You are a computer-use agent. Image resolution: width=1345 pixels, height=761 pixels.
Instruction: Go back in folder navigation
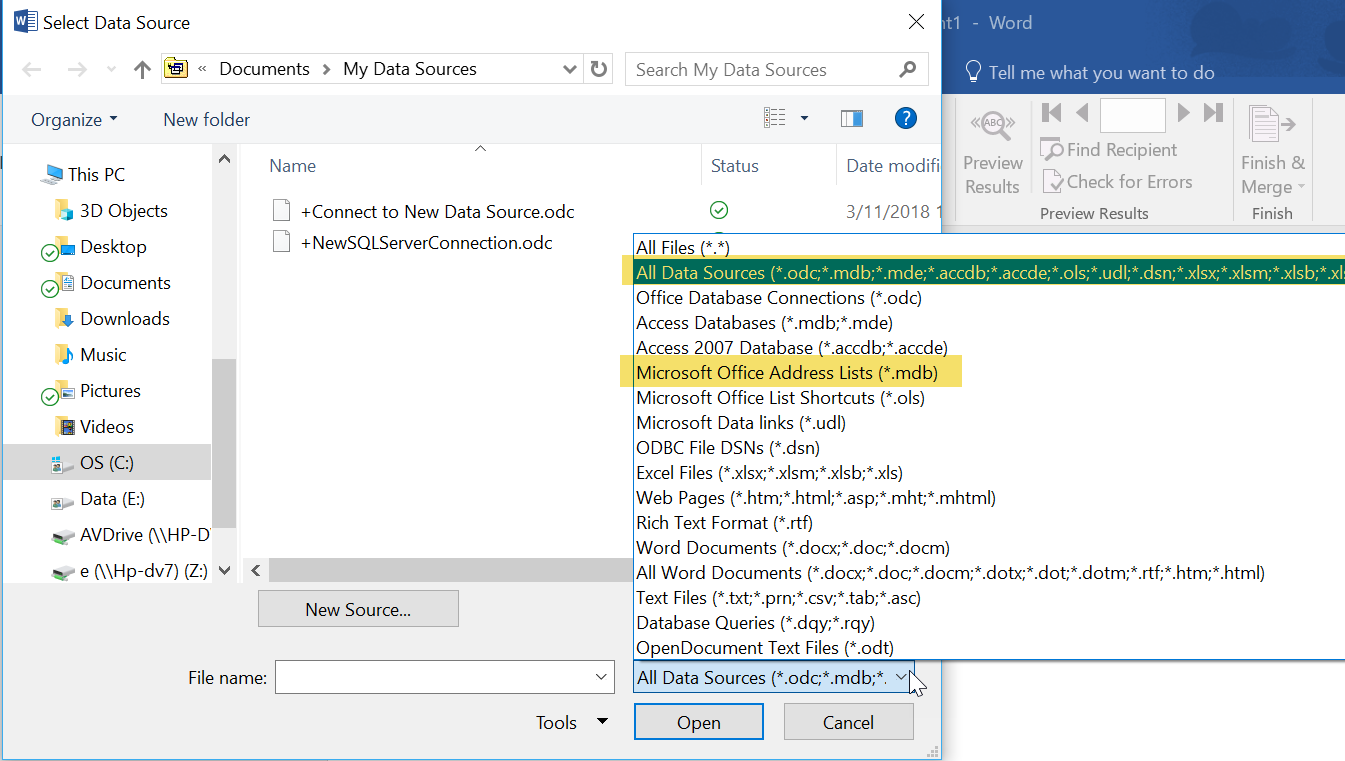32,70
